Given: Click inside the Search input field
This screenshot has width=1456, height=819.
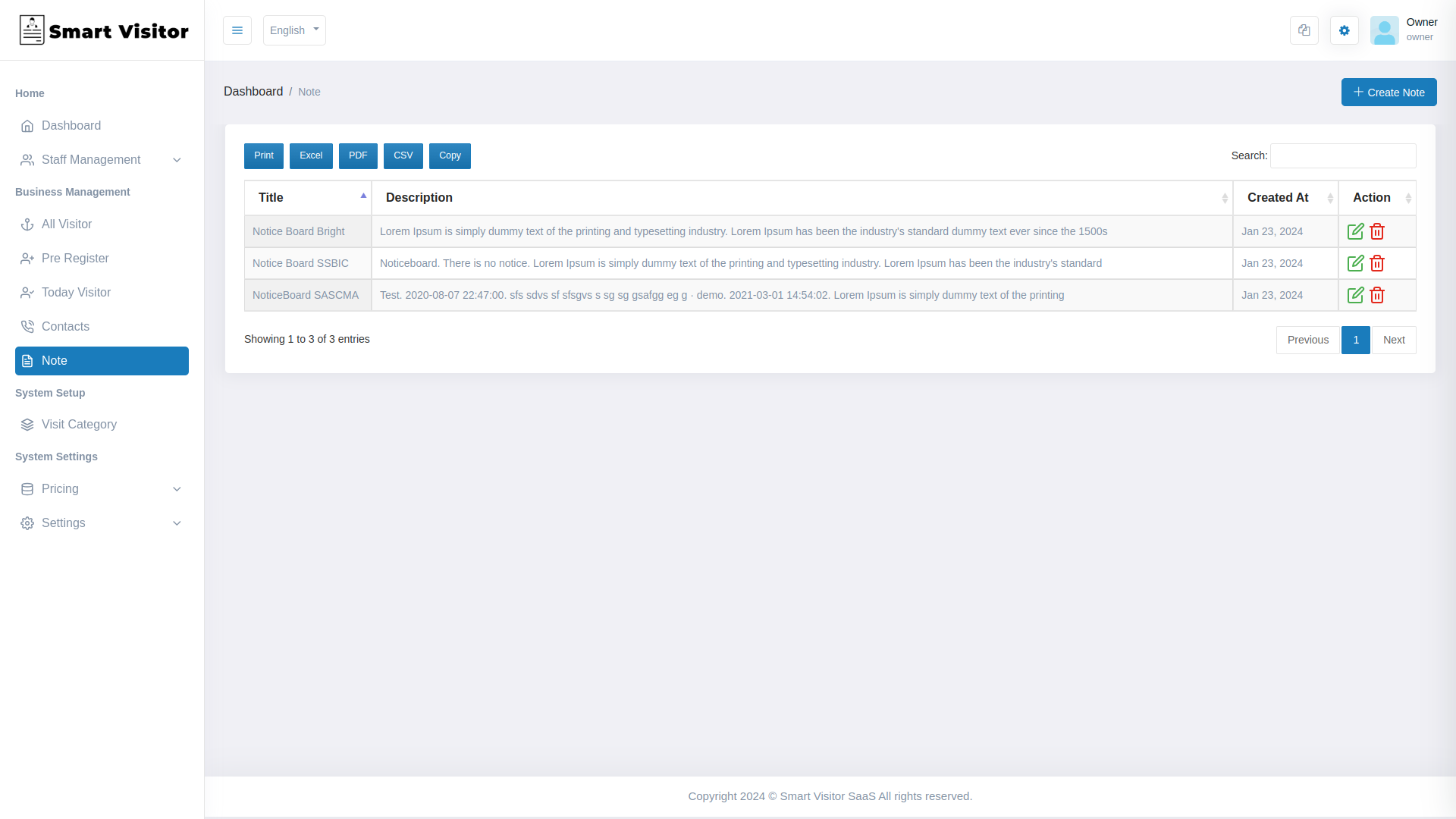Looking at the screenshot, I should tap(1342, 155).
